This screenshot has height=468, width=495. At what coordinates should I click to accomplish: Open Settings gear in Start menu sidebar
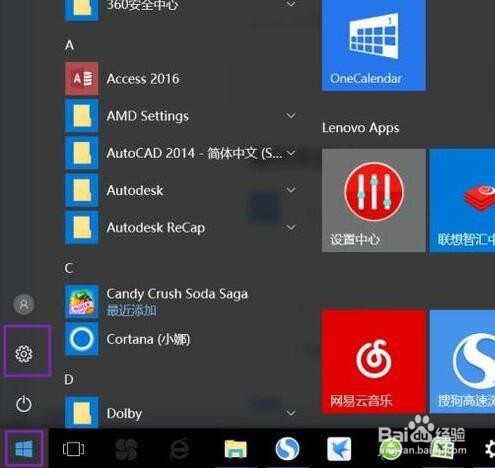(x=24, y=354)
